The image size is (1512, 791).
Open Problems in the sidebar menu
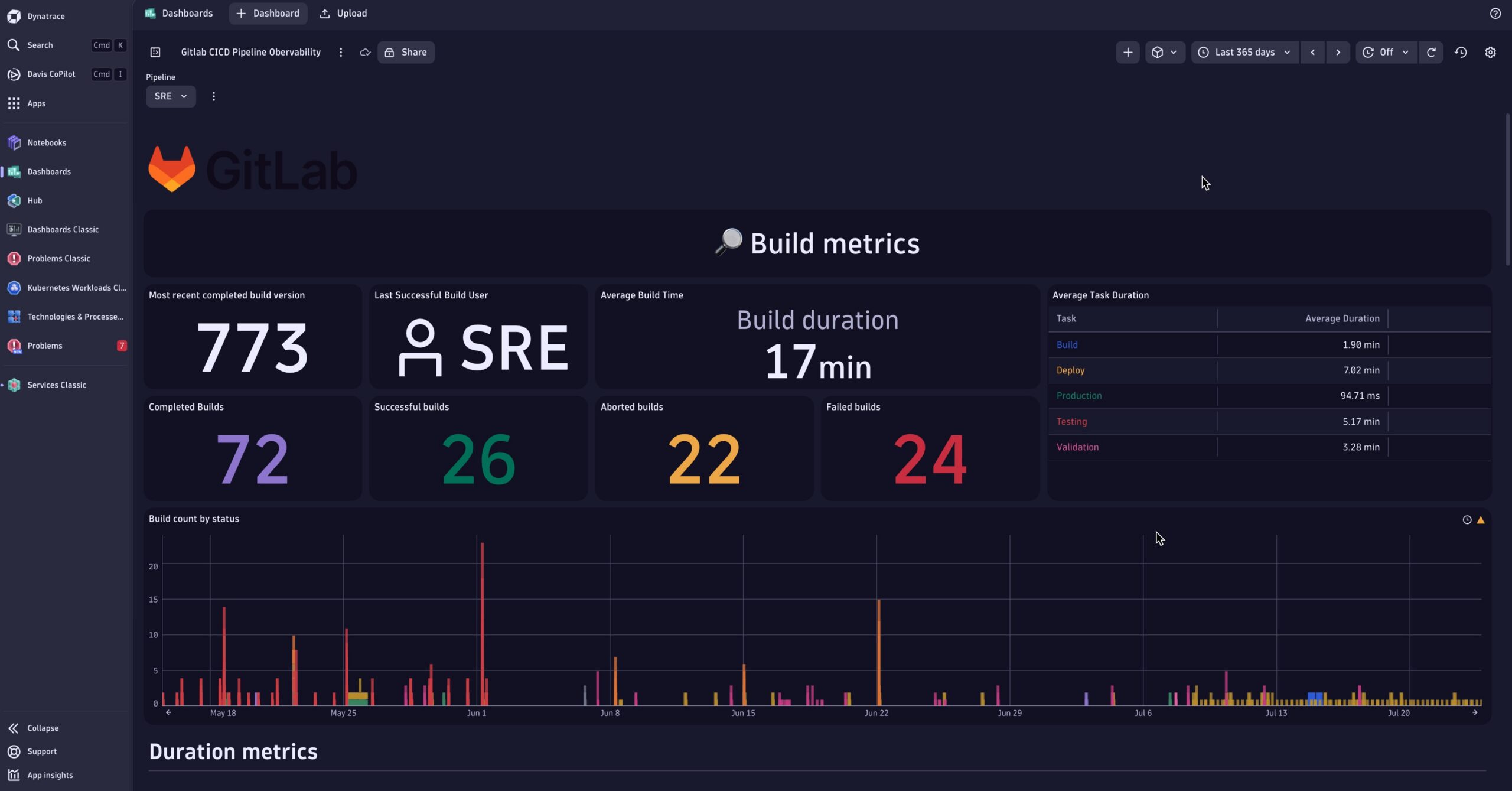pyautogui.click(x=44, y=346)
